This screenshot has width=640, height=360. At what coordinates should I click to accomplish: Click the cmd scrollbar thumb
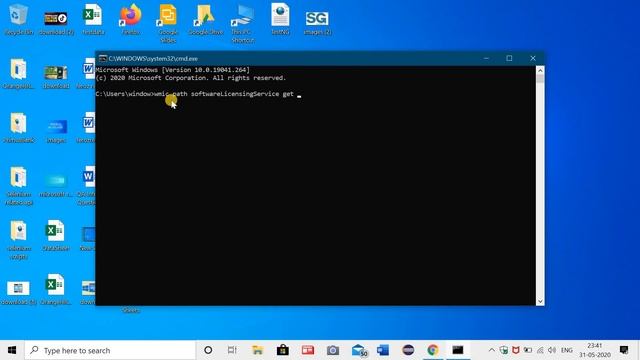click(x=540, y=78)
